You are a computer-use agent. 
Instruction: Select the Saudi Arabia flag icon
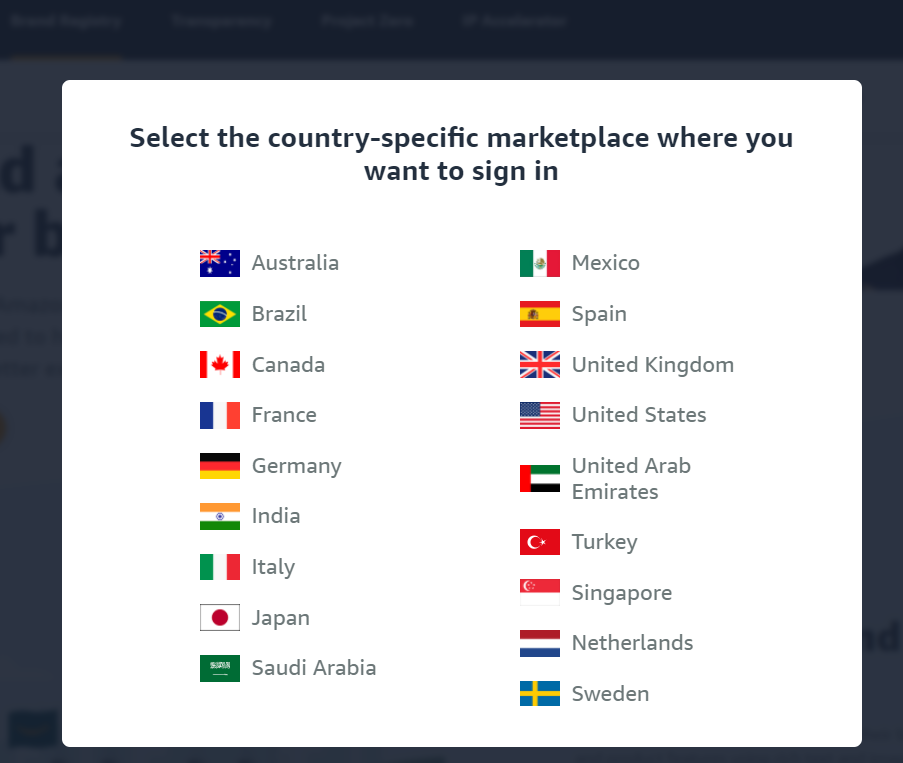[x=220, y=668]
